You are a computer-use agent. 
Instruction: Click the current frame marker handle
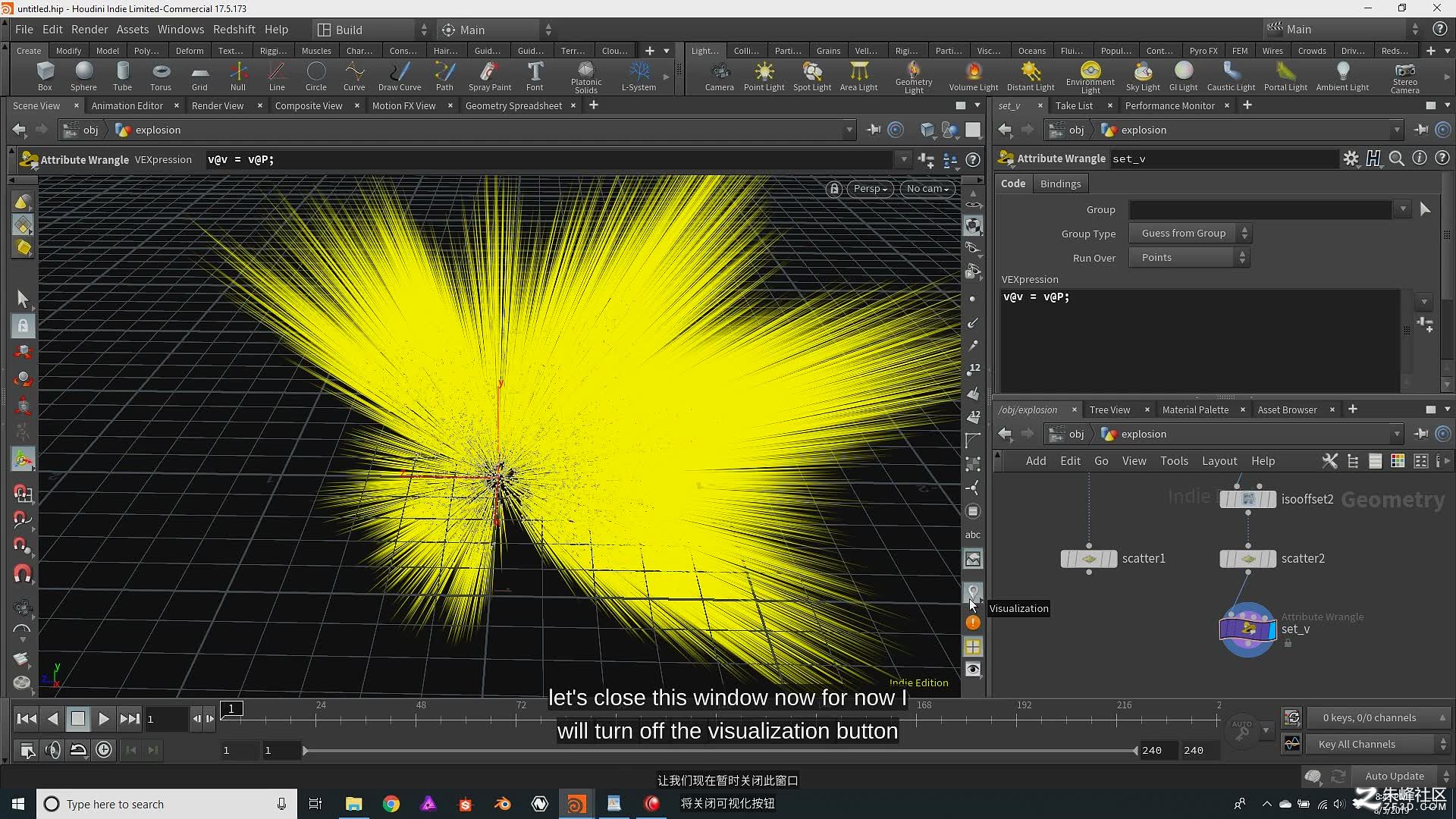tap(232, 709)
